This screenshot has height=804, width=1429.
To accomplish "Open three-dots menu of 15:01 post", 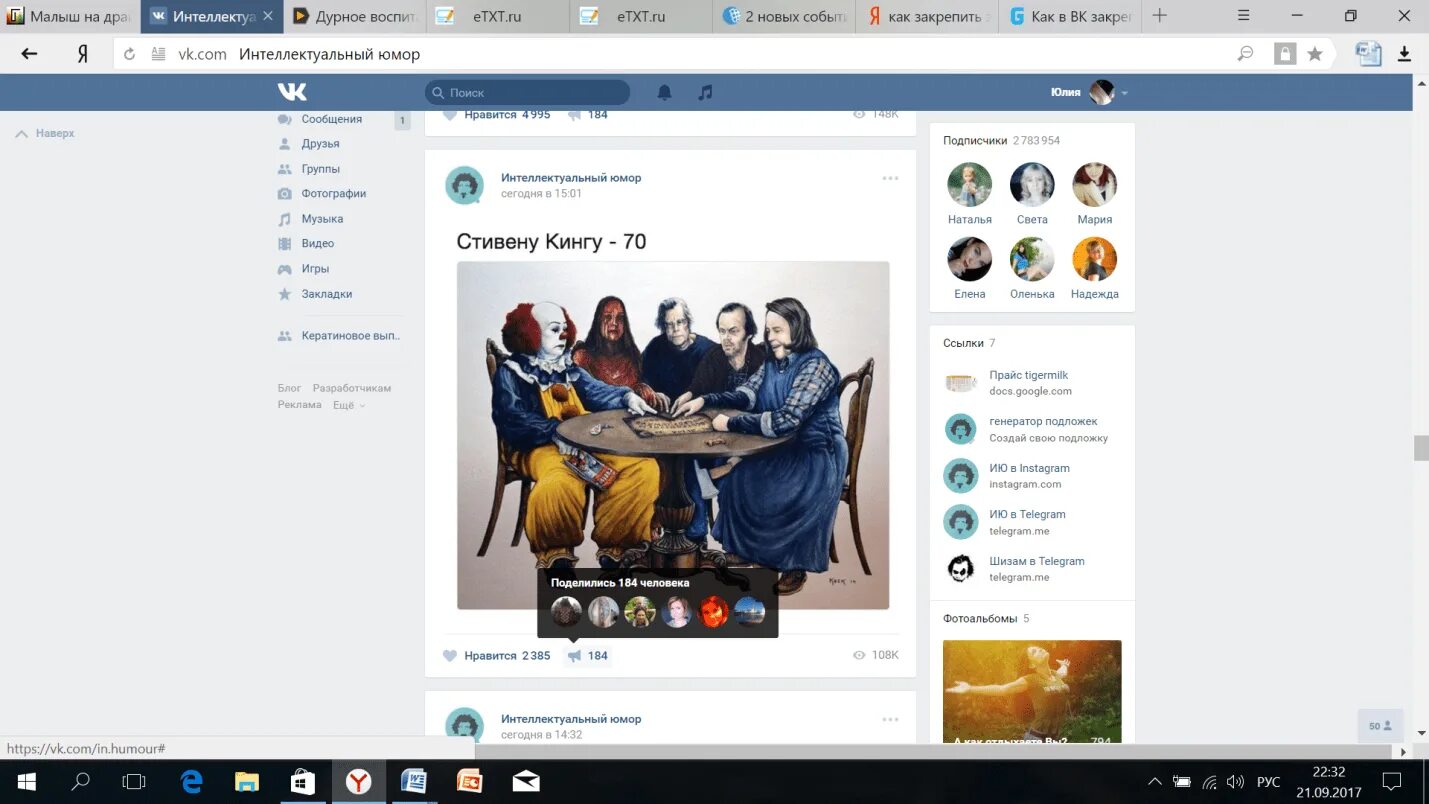I will pos(890,178).
